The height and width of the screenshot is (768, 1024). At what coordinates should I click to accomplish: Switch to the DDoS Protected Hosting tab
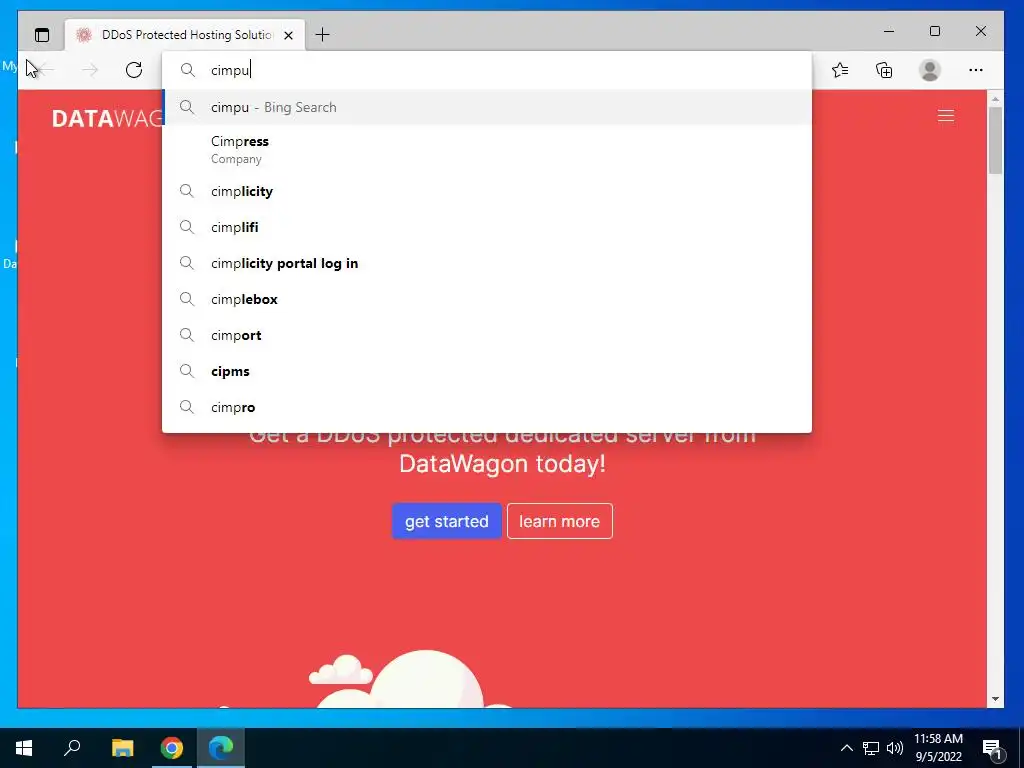[185, 35]
